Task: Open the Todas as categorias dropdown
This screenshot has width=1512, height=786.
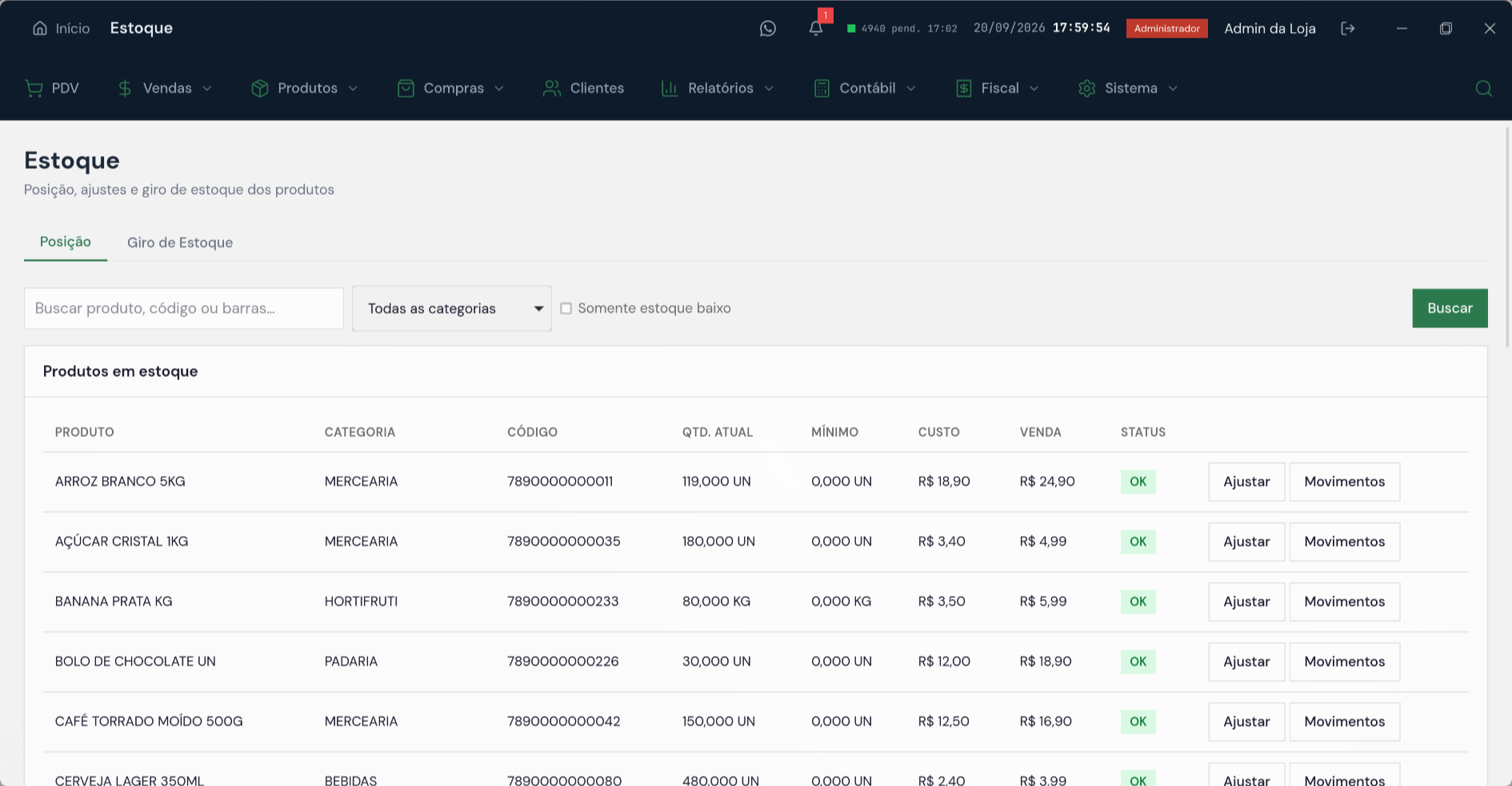Action: tap(452, 308)
